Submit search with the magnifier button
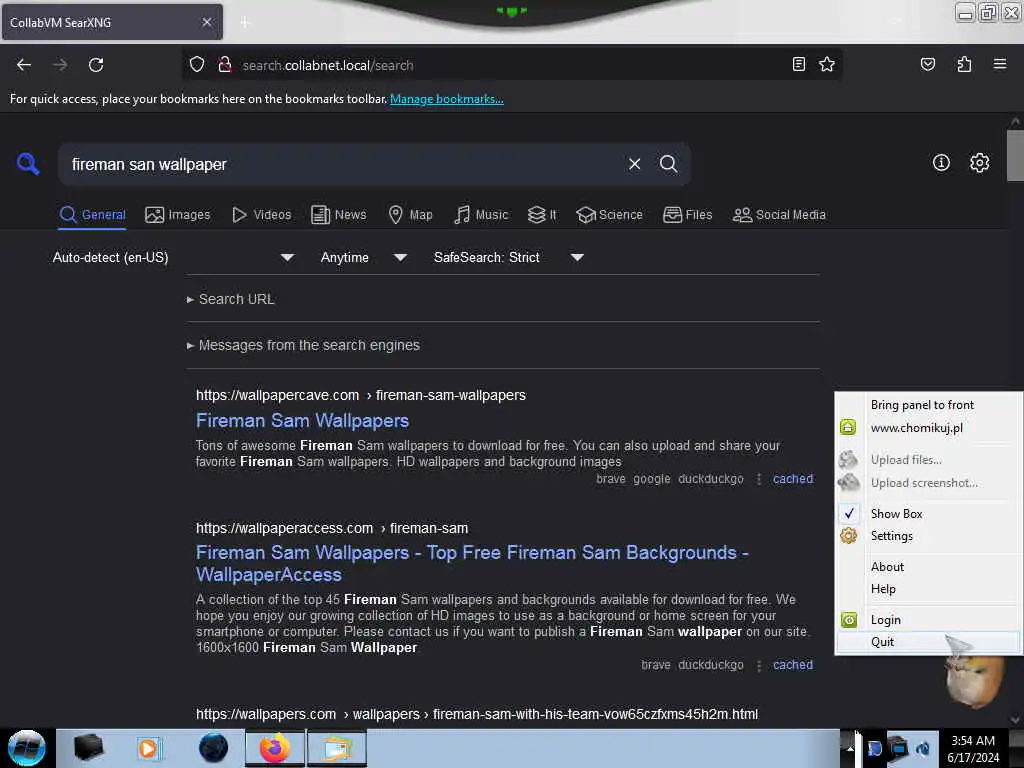1024x768 pixels. (668, 164)
